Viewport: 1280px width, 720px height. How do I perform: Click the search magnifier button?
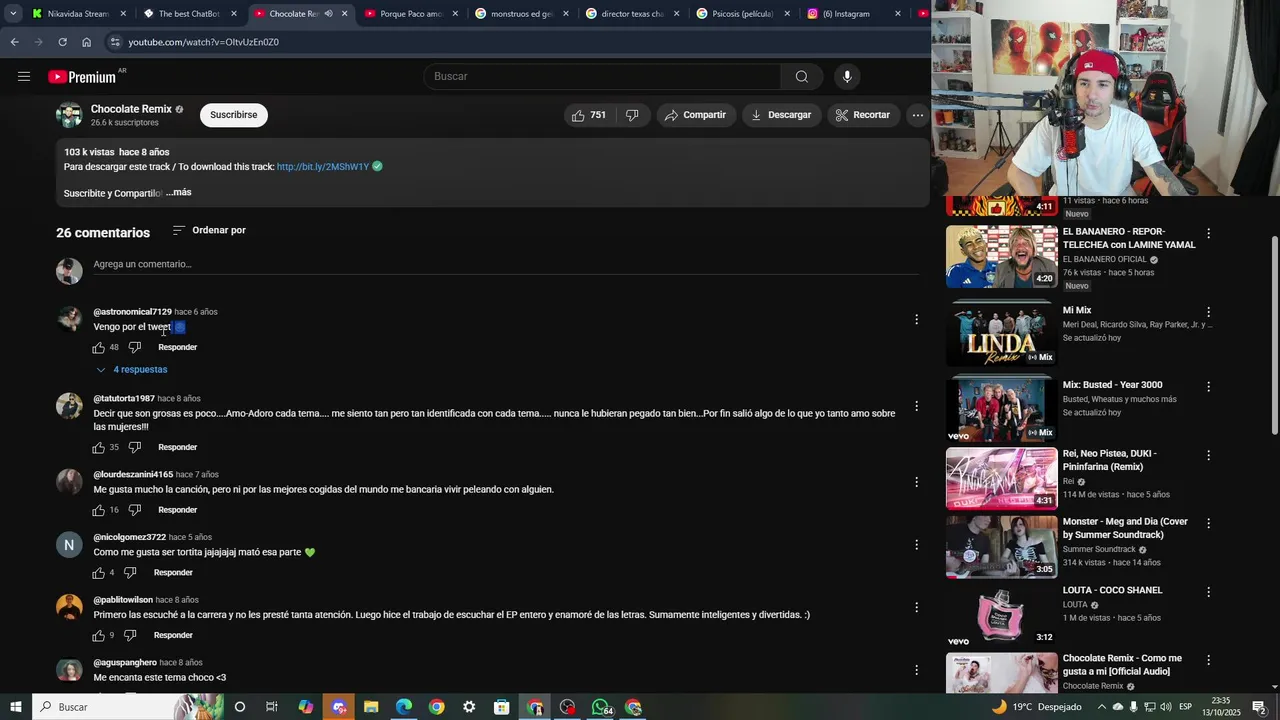802,77
